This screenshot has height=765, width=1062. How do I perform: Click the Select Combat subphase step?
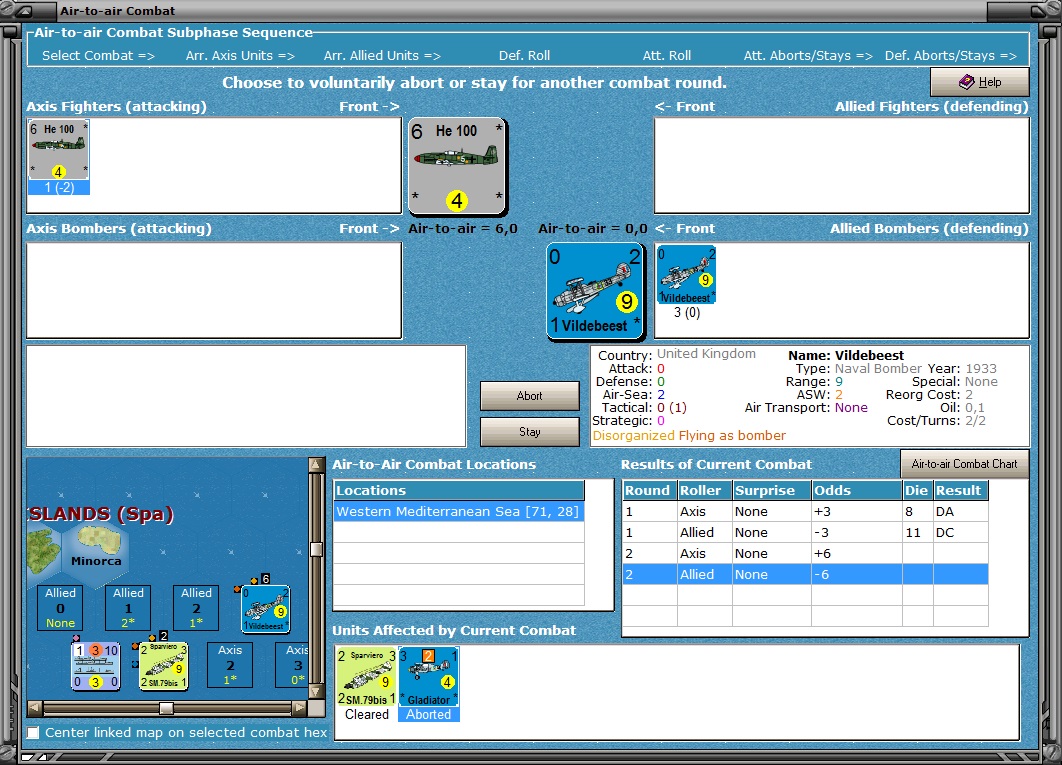[98, 56]
